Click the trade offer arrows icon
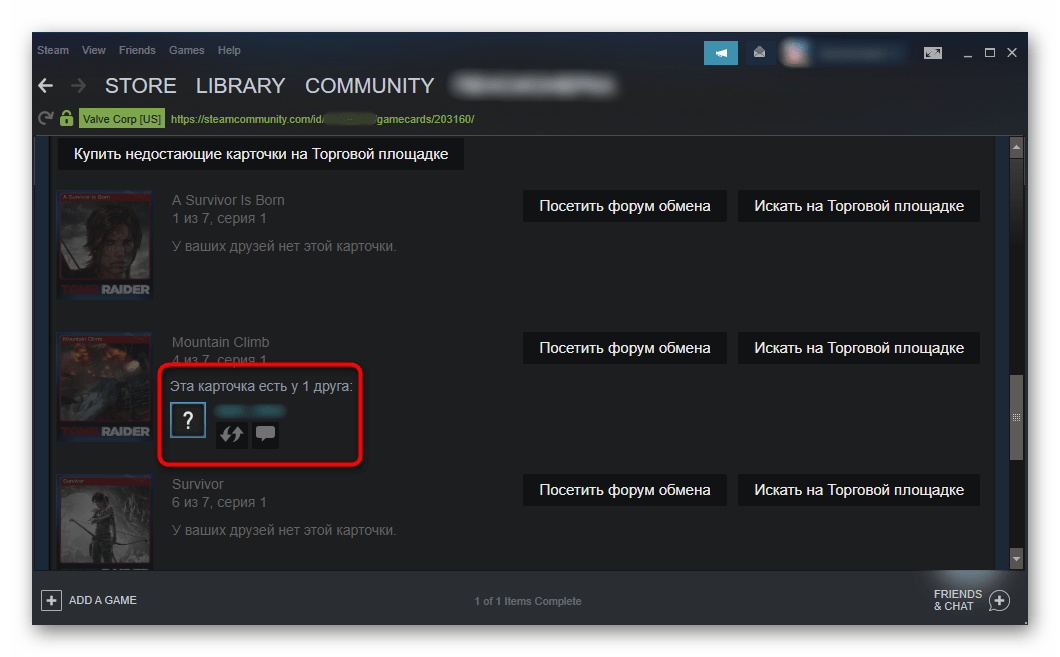This screenshot has height=657, width=1060. point(231,435)
